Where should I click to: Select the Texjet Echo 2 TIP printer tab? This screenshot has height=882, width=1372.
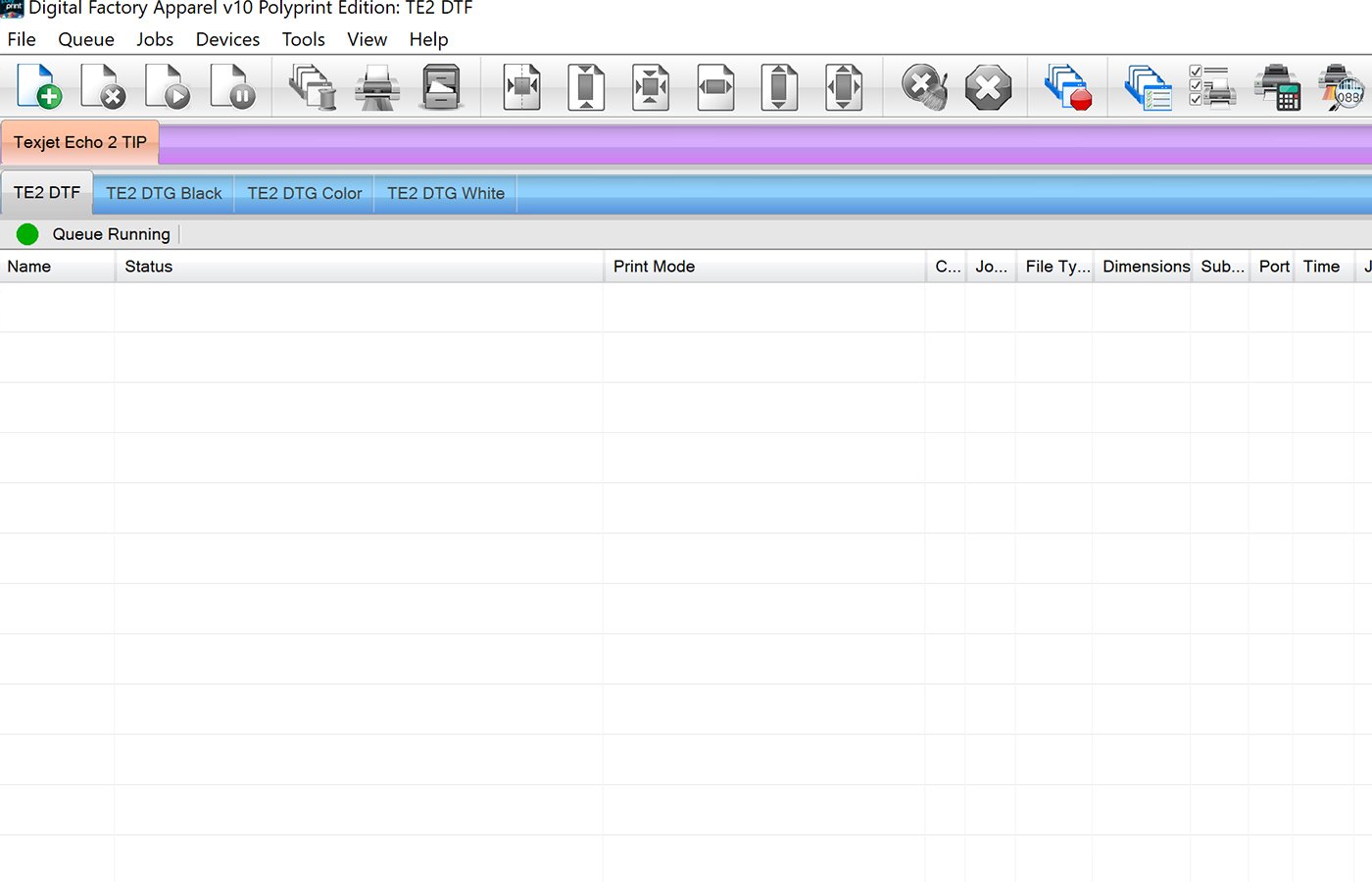80,141
